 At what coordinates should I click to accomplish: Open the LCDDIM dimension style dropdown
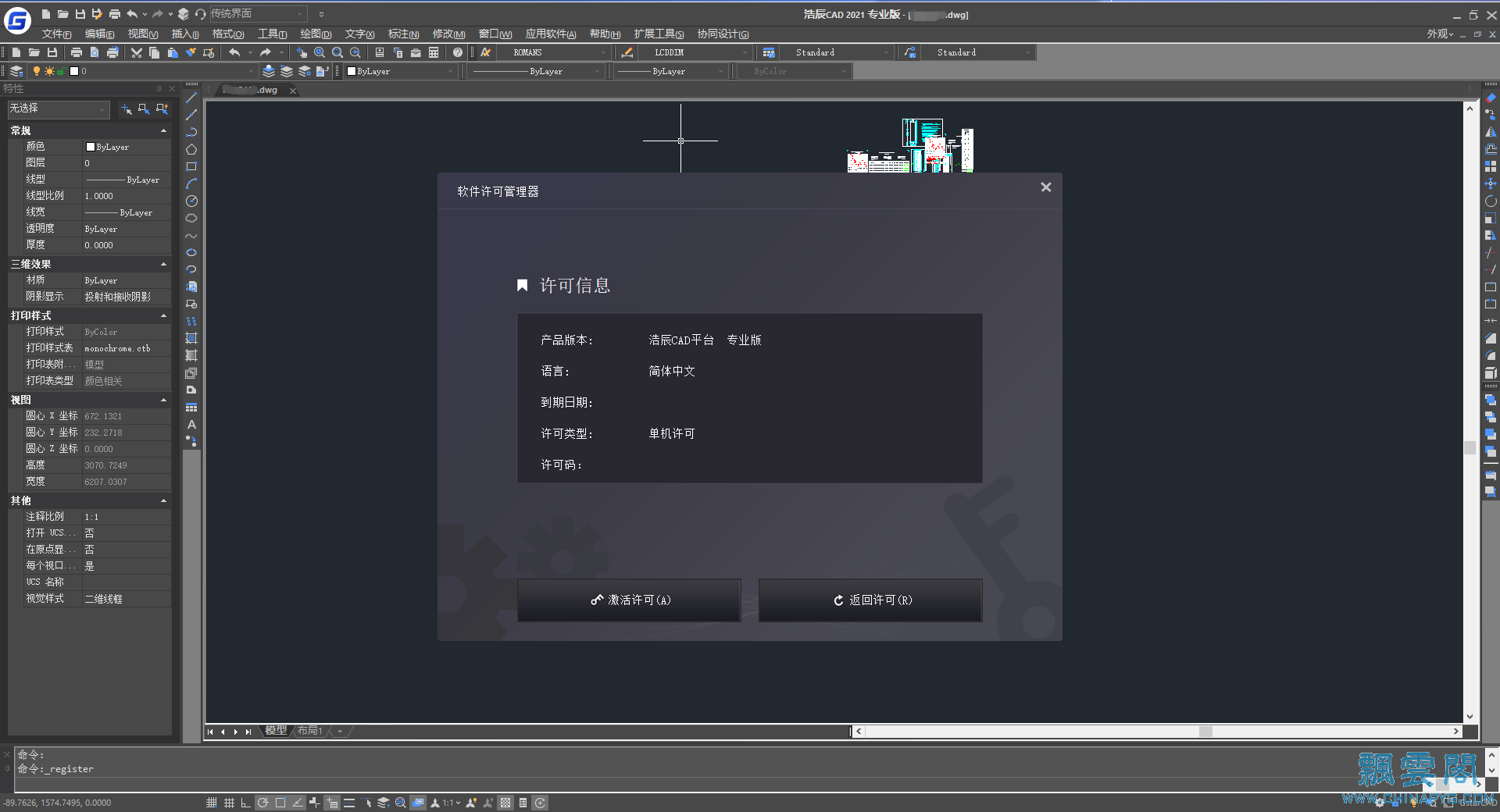(x=695, y=52)
